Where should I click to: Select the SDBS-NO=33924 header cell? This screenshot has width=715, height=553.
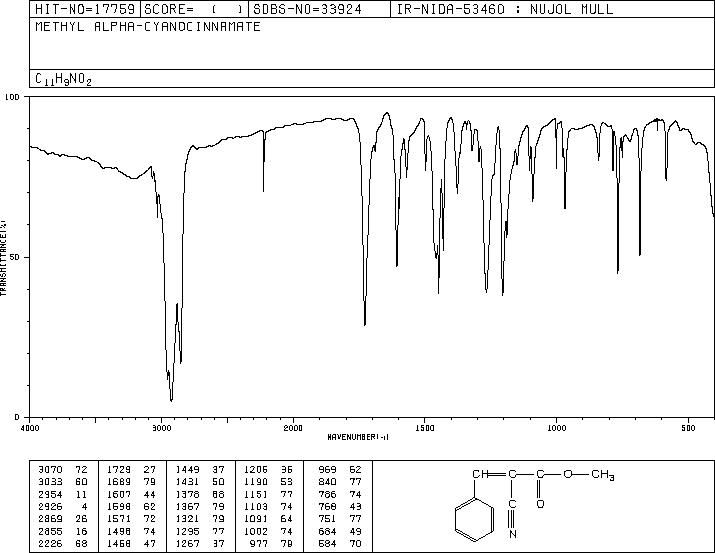coord(319,9)
